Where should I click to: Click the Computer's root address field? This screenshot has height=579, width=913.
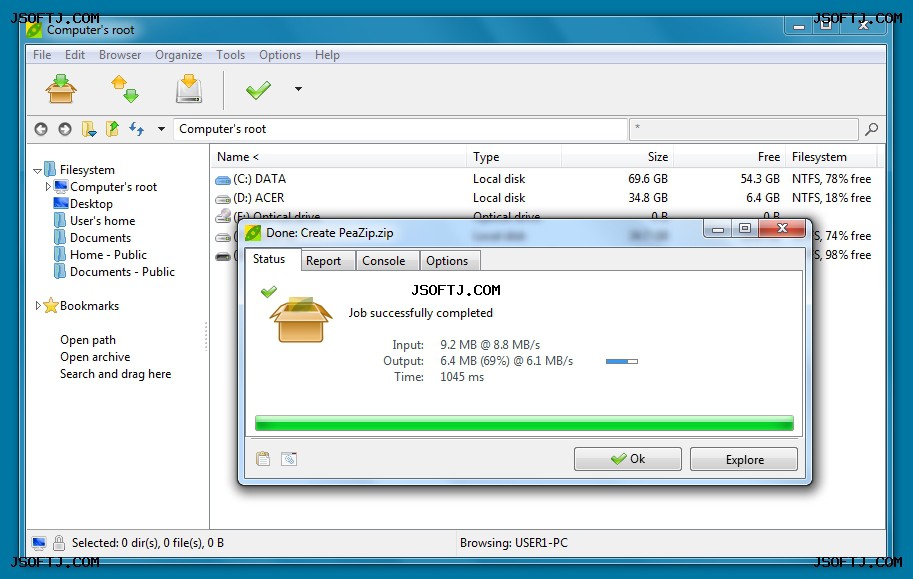pos(400,129)
